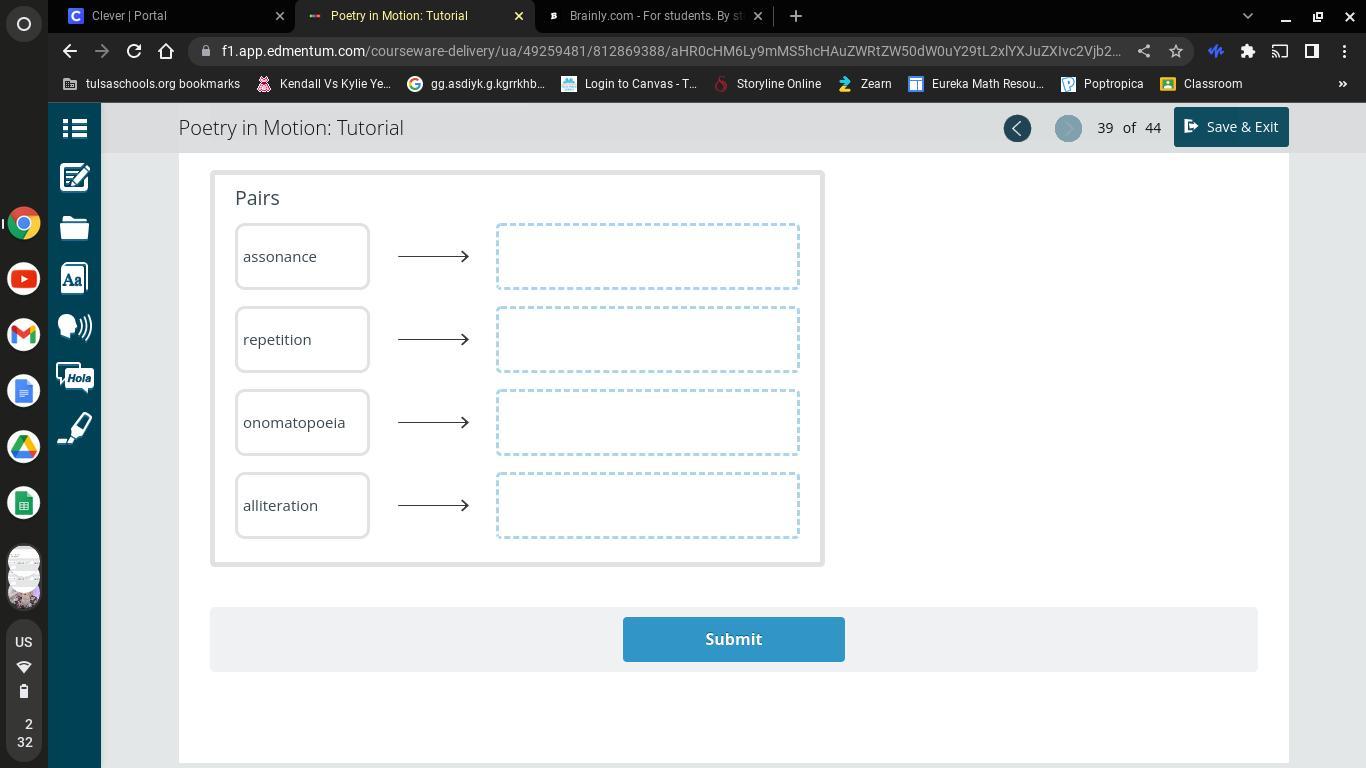Select the assonance tile
This screenshot has height=768, width=1366.
tap(302, 257)
